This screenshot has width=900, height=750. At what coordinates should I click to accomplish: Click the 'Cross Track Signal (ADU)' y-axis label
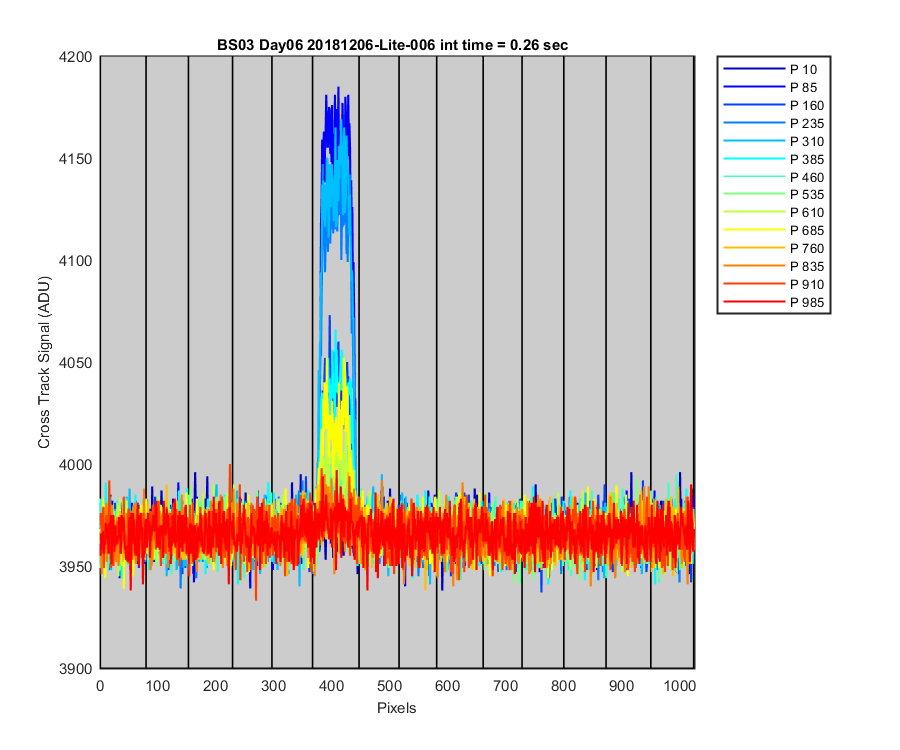pyautogui.click(x=44, y=363)
